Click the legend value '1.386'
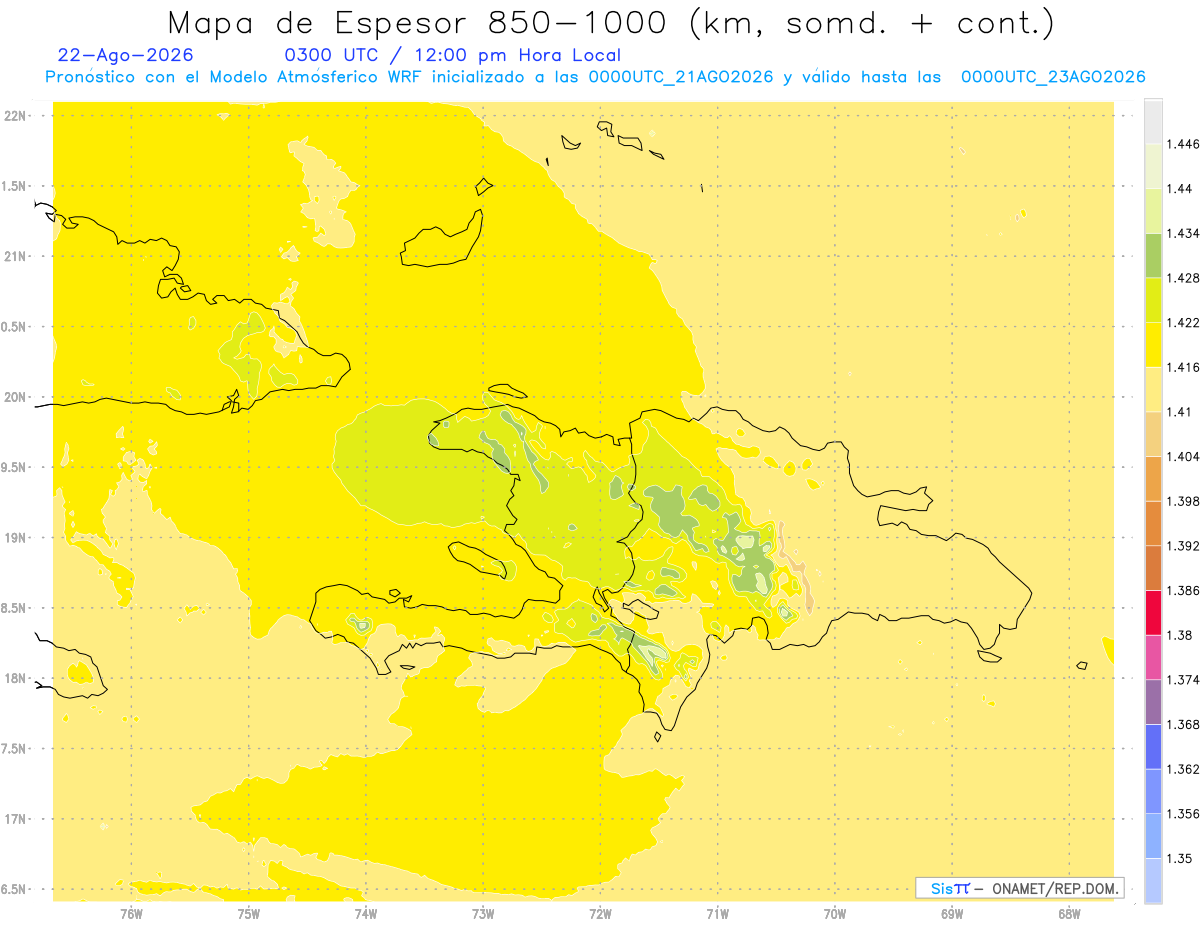This screenshot has width=1200, height=927. (1182, 590)
